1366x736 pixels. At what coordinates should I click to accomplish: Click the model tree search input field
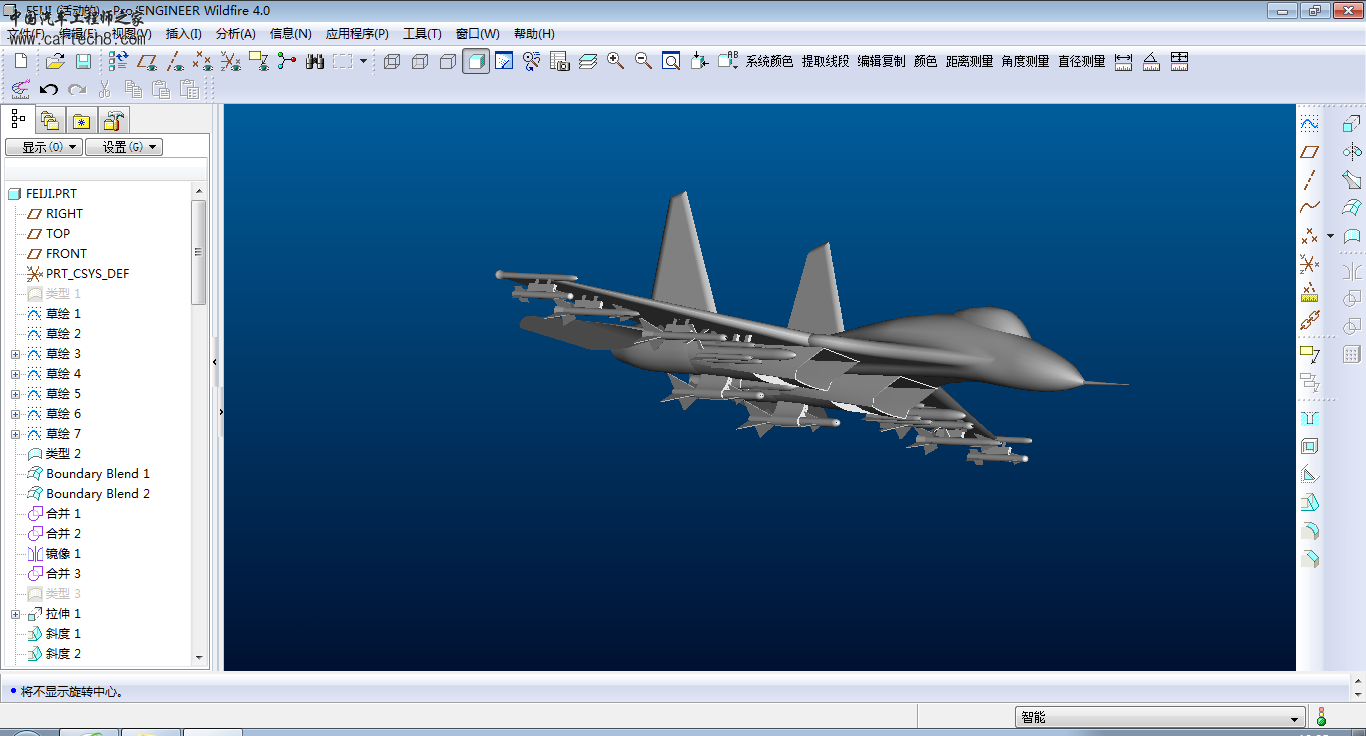[105, 169]
